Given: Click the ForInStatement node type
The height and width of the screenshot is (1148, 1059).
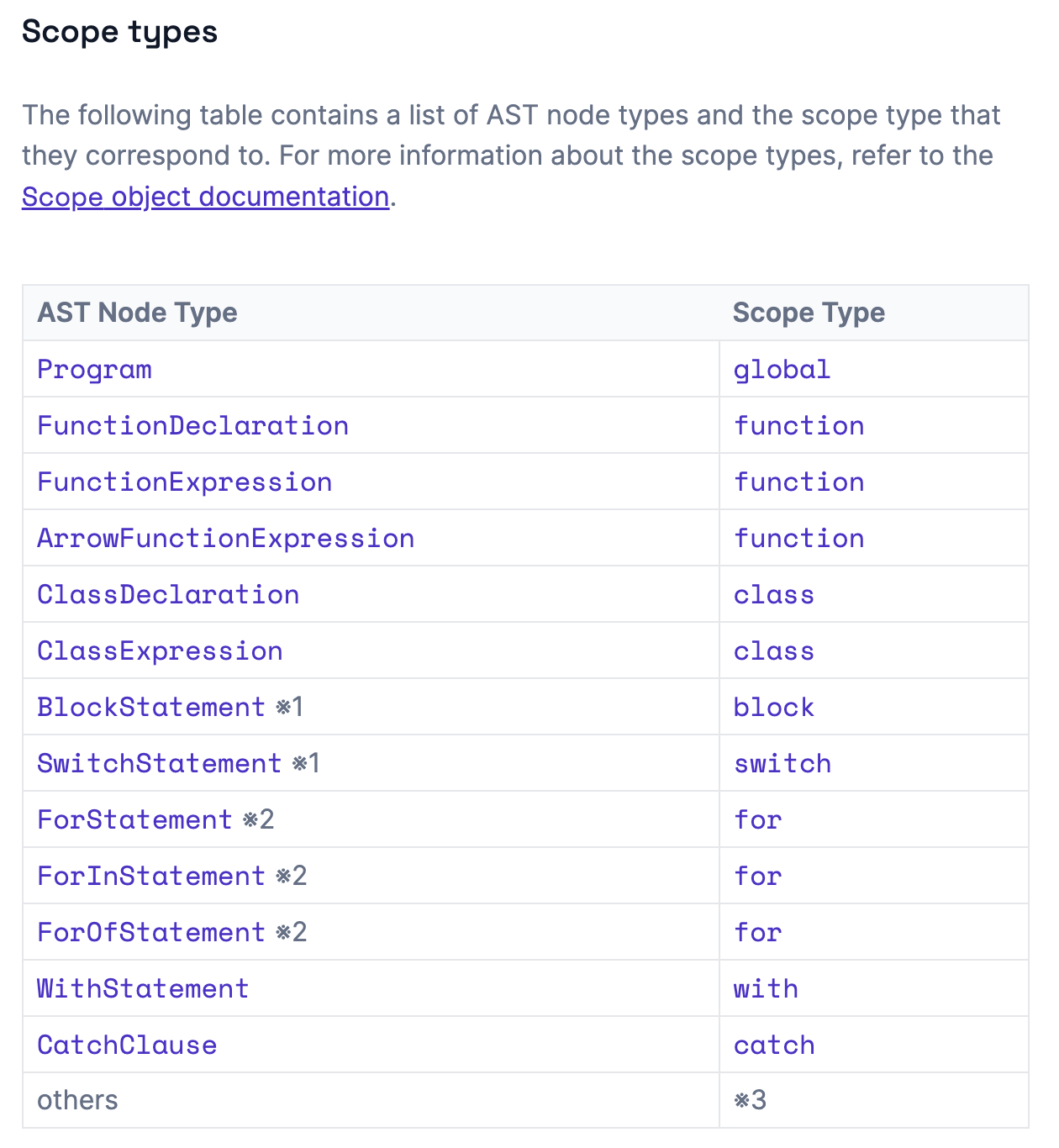Looking at the screenshot, I should [151, 877].
